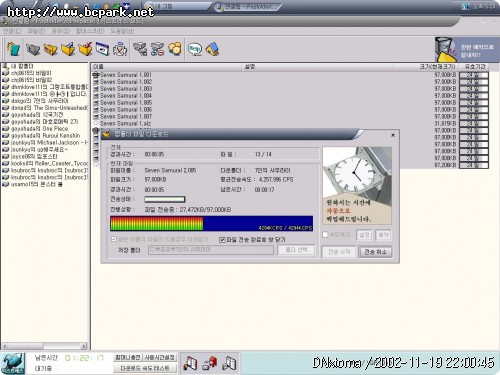Open the 파일(F) menu

[x=36, y=31]
